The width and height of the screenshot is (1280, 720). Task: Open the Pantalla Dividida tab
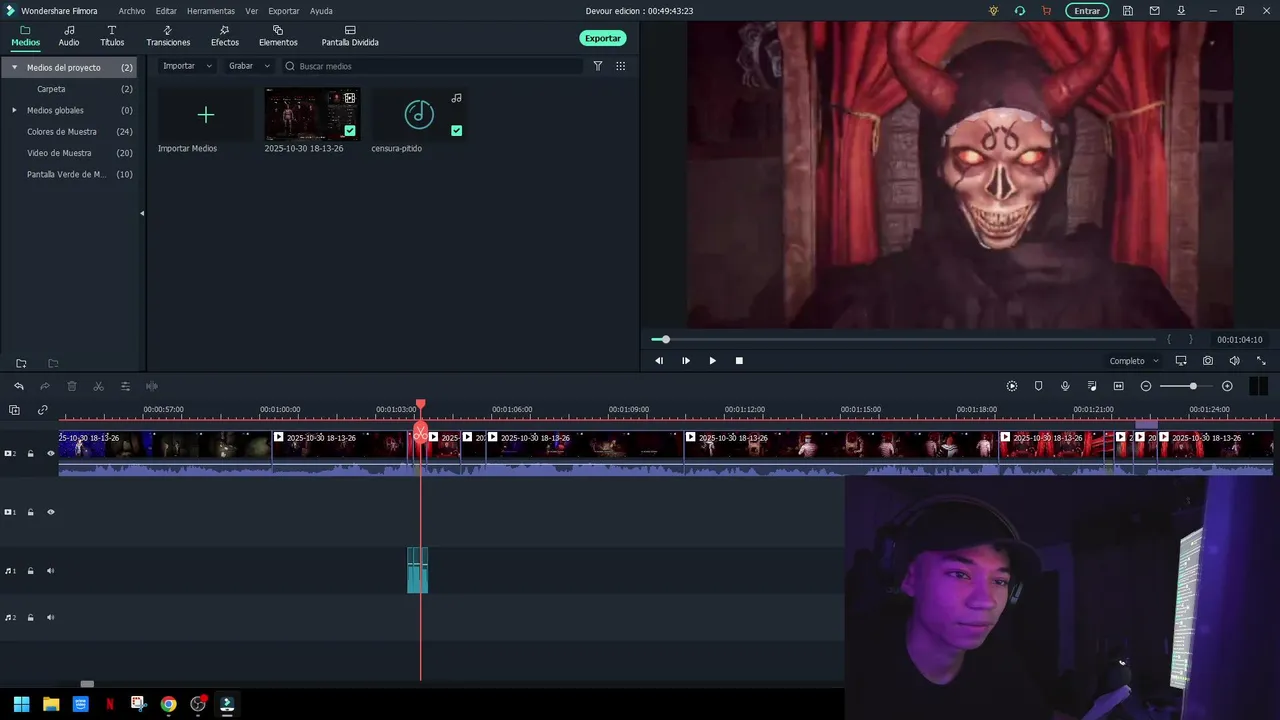(350, 37)
